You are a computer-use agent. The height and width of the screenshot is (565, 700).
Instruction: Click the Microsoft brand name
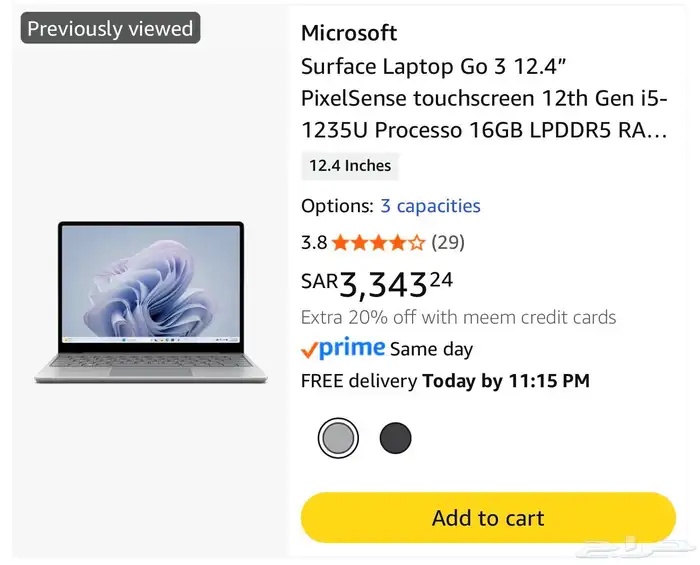[349, 33]
